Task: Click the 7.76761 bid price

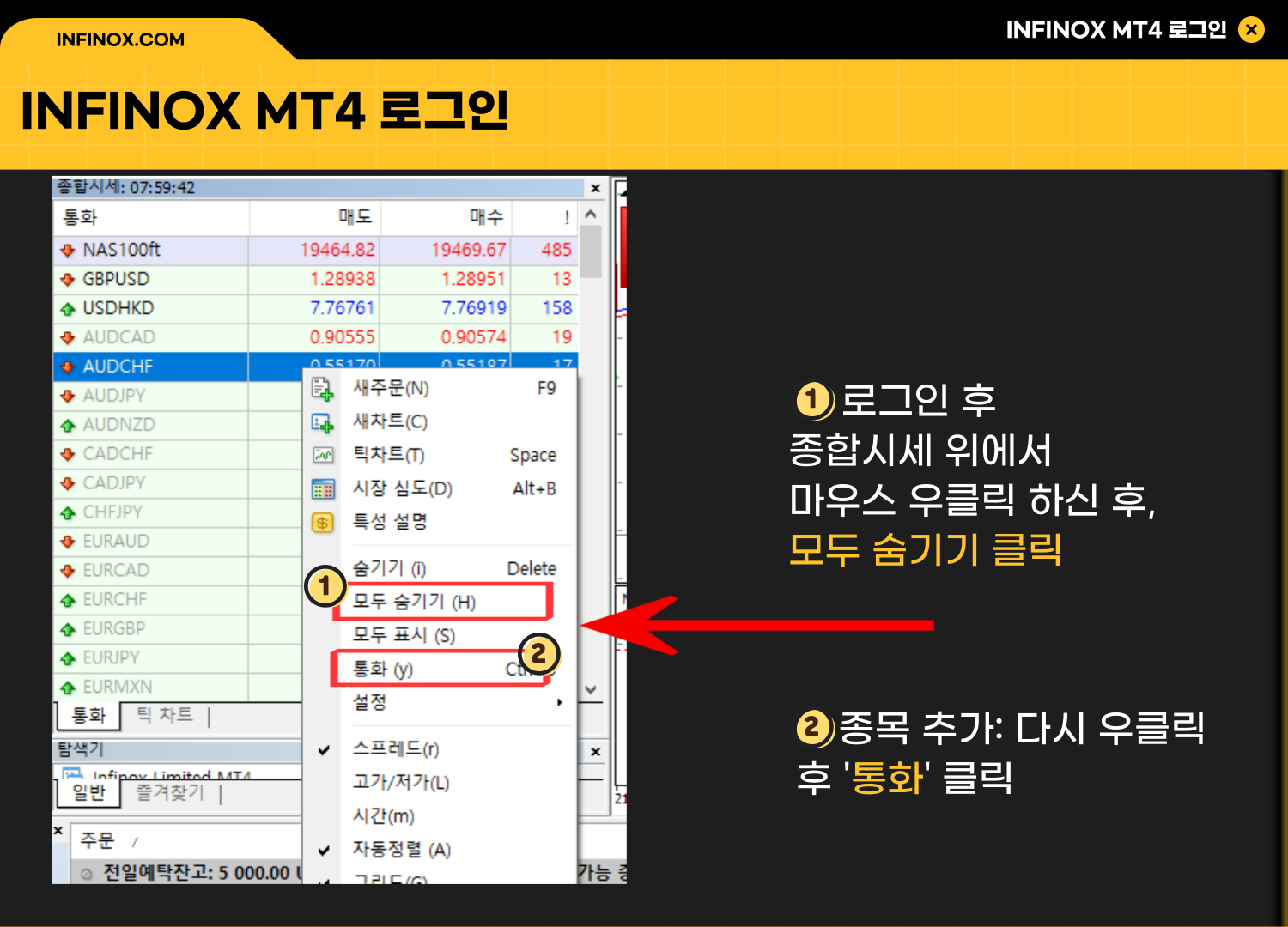Action: tap(343, 309)
